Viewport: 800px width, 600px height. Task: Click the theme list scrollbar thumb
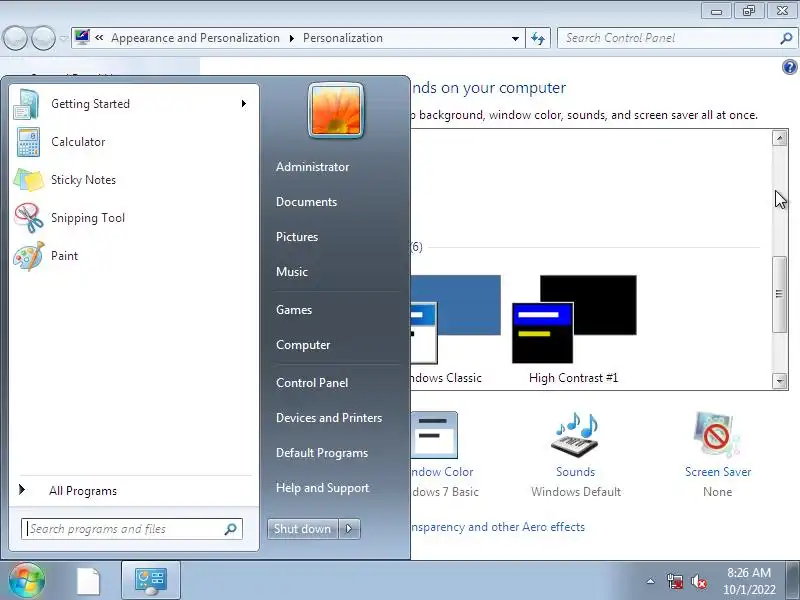[779, 294]
